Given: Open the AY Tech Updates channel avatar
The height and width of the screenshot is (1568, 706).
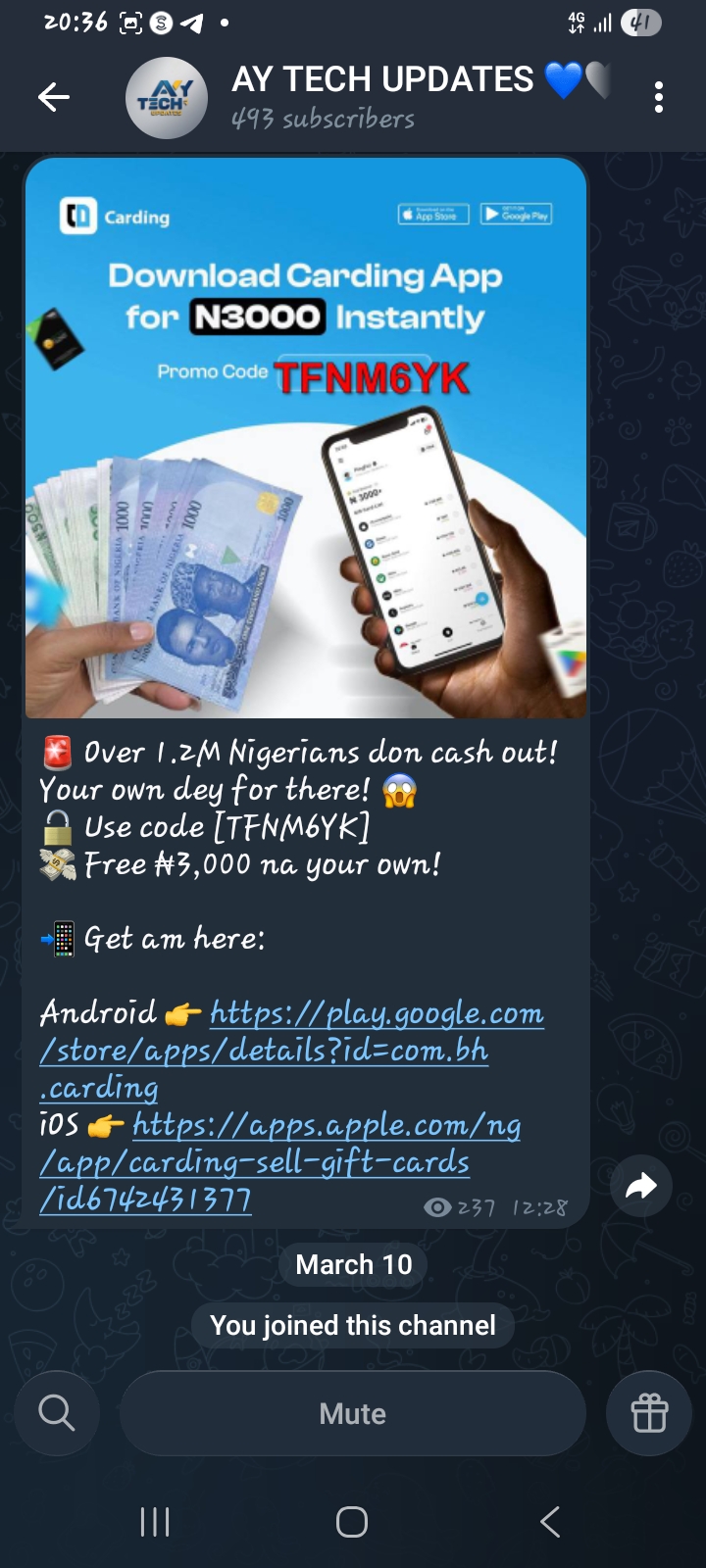Looking at the screenshot, I should click(167, 98).
